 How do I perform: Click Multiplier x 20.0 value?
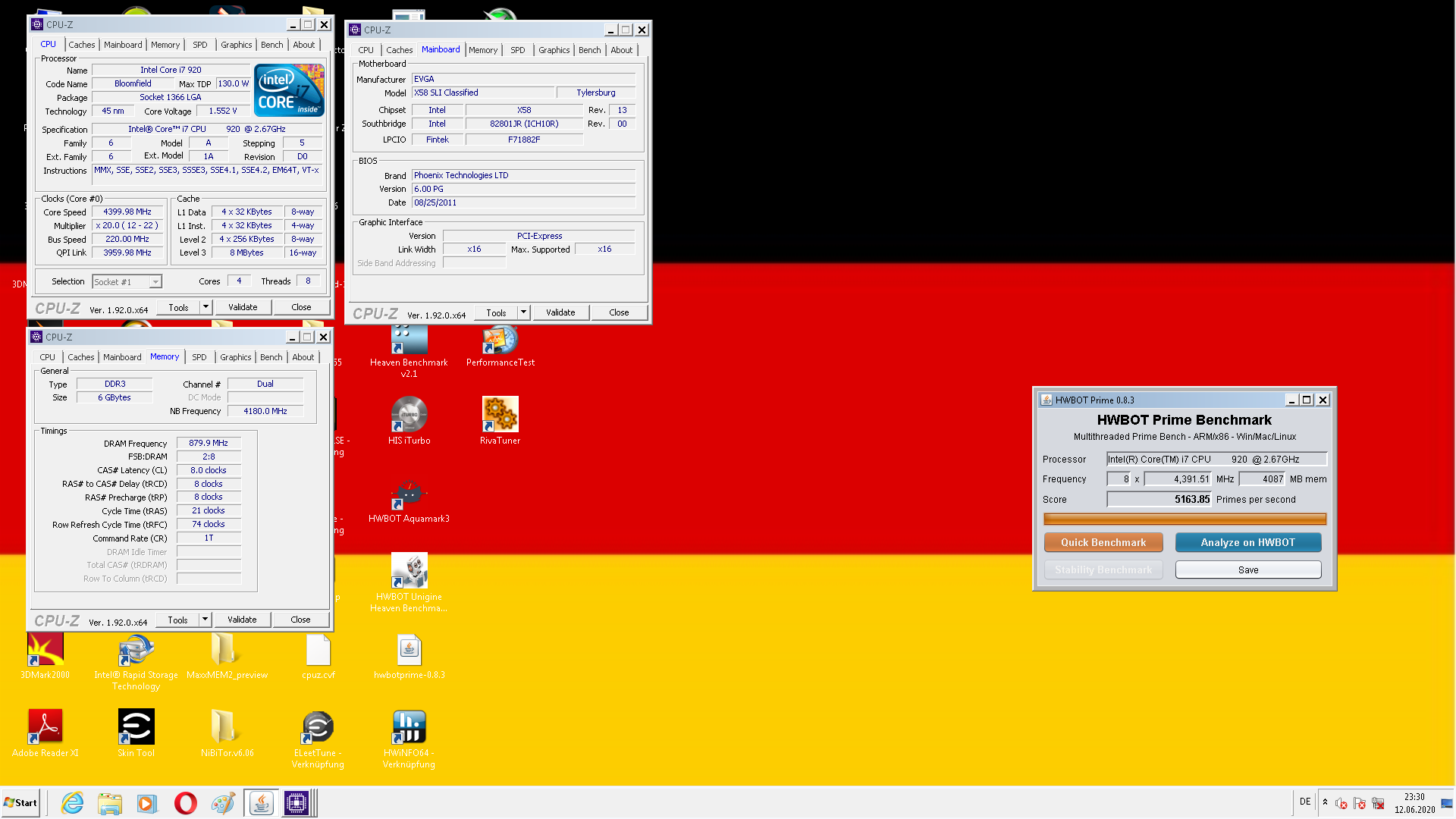127,225
